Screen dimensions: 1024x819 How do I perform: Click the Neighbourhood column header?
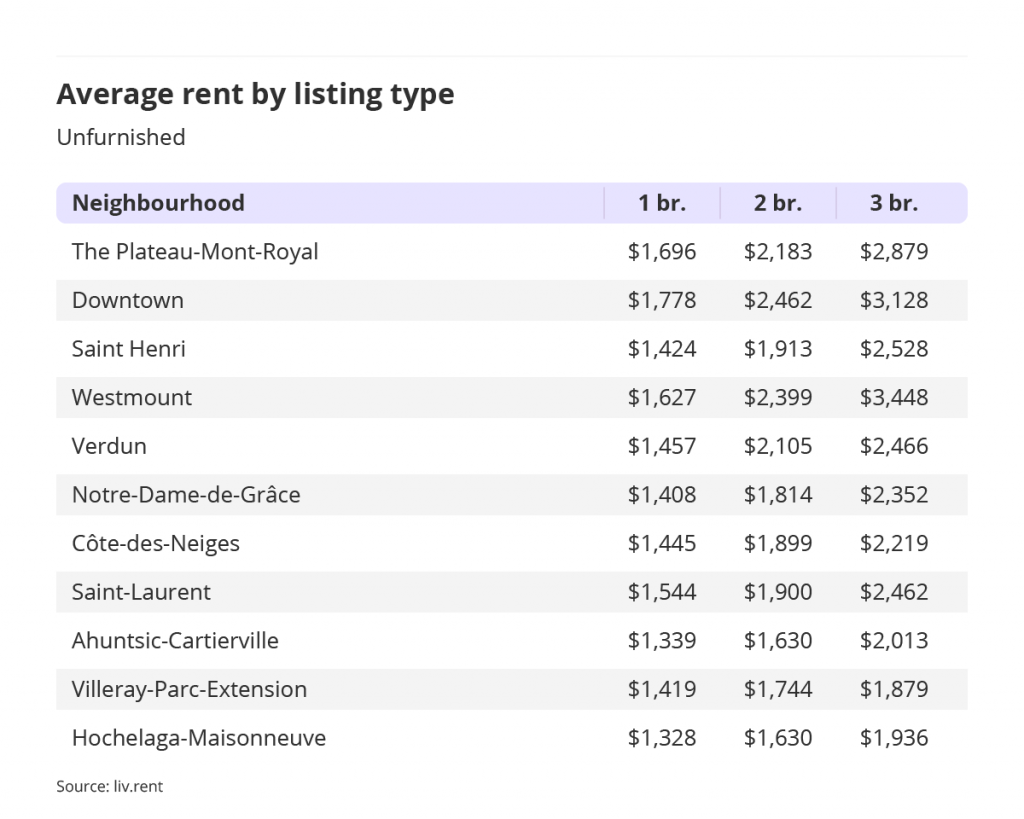[158, 203]
